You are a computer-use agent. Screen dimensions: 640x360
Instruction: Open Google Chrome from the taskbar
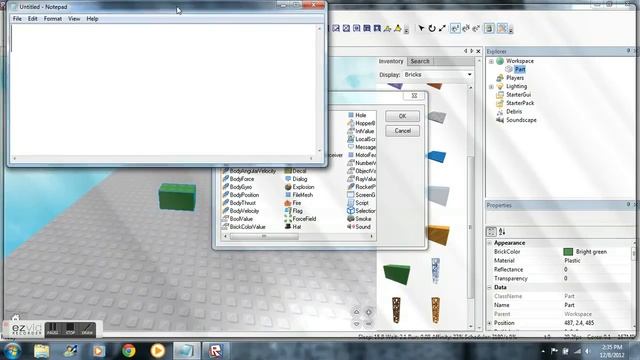(x=129, y=351)
